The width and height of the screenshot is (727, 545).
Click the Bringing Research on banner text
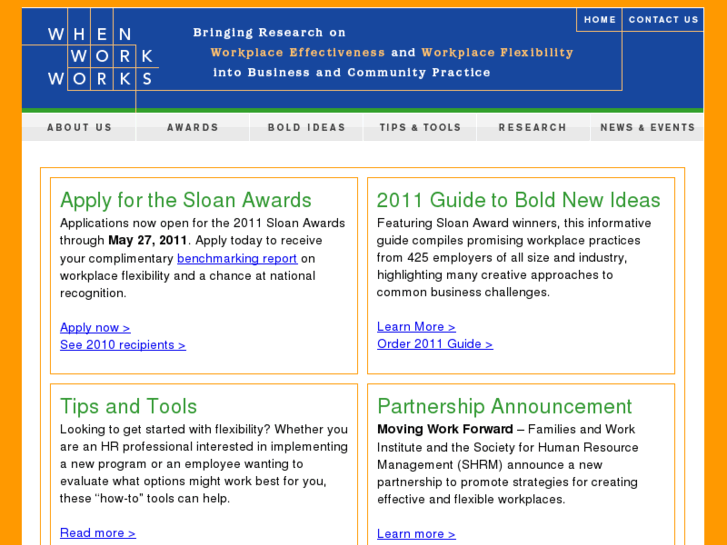point(269,32)
